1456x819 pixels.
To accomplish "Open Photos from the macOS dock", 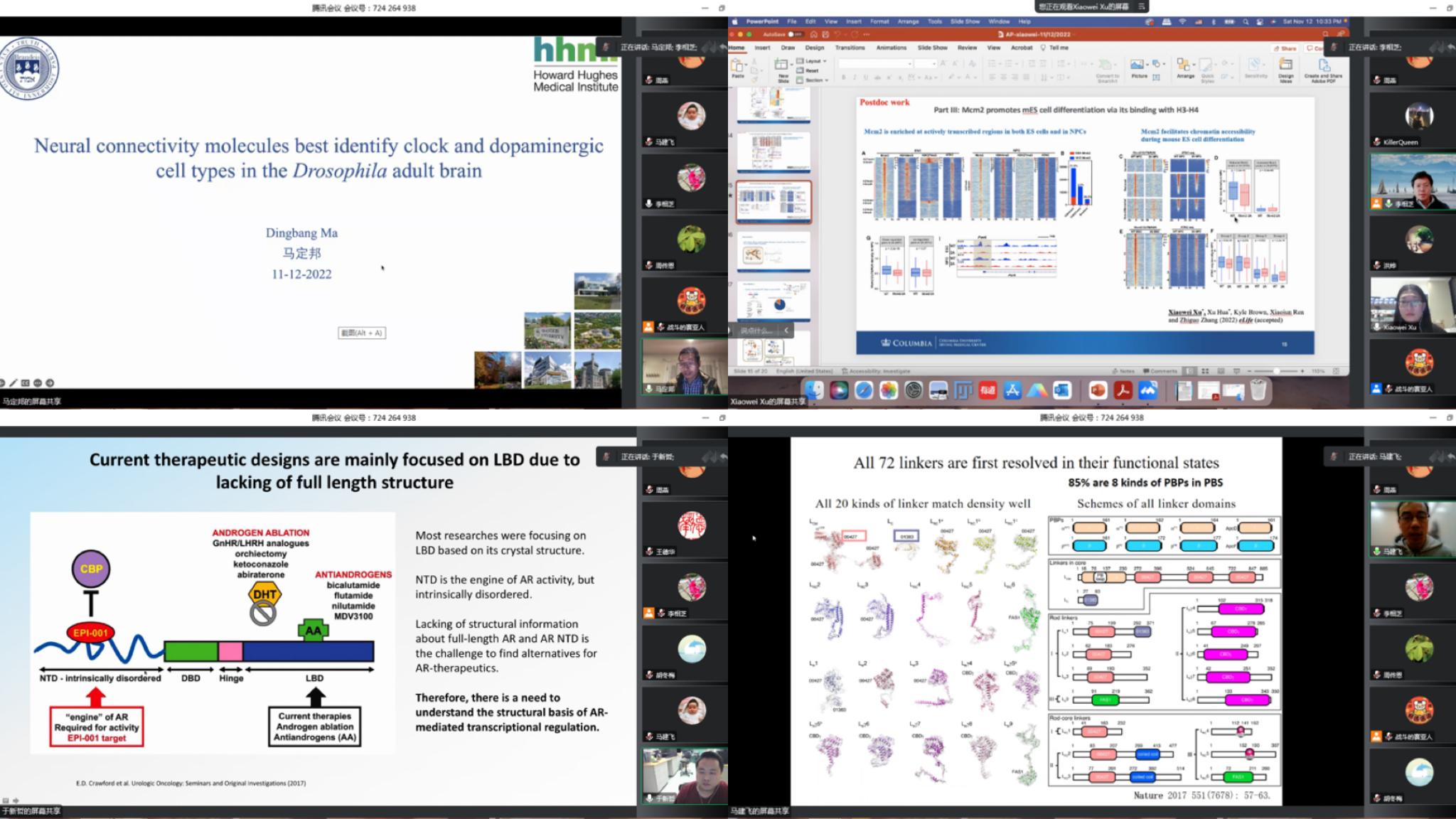I will point(889,390).
